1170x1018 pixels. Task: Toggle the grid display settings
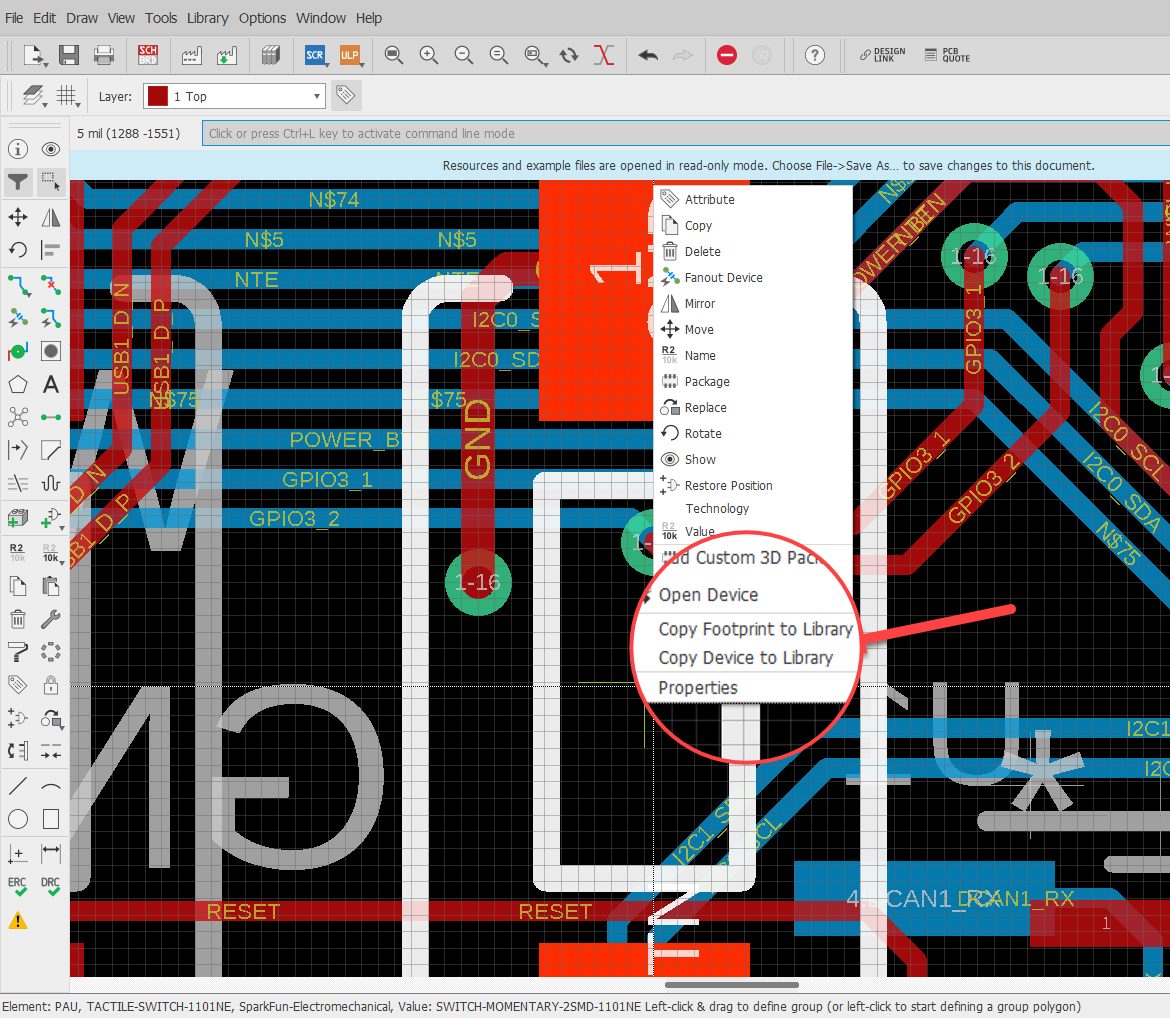66,97
